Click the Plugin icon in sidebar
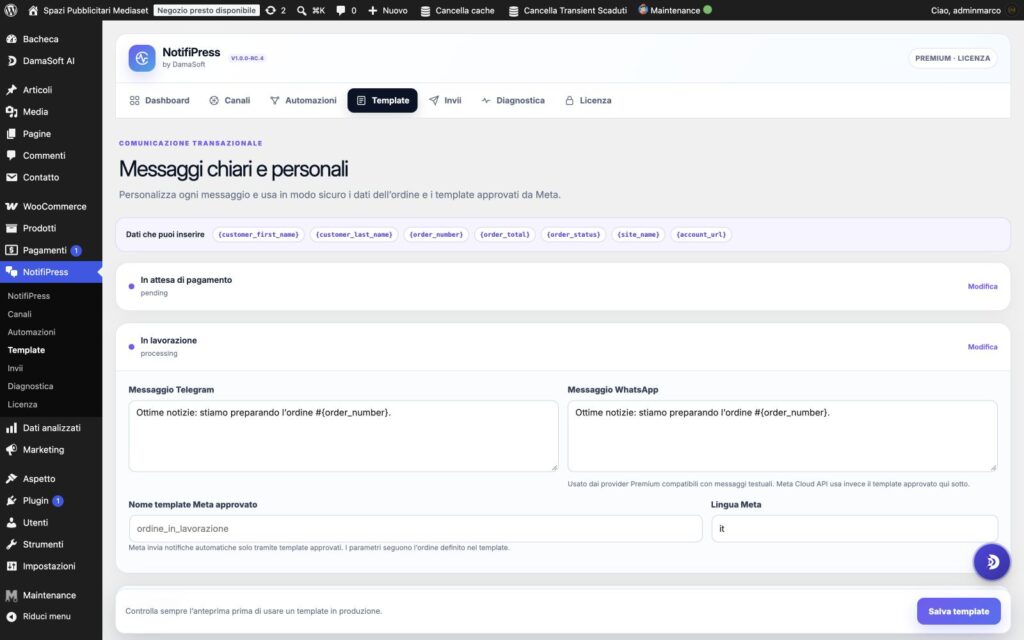Image resolution: width=1024 pixels, height=640 pixels. pos(11,500)
